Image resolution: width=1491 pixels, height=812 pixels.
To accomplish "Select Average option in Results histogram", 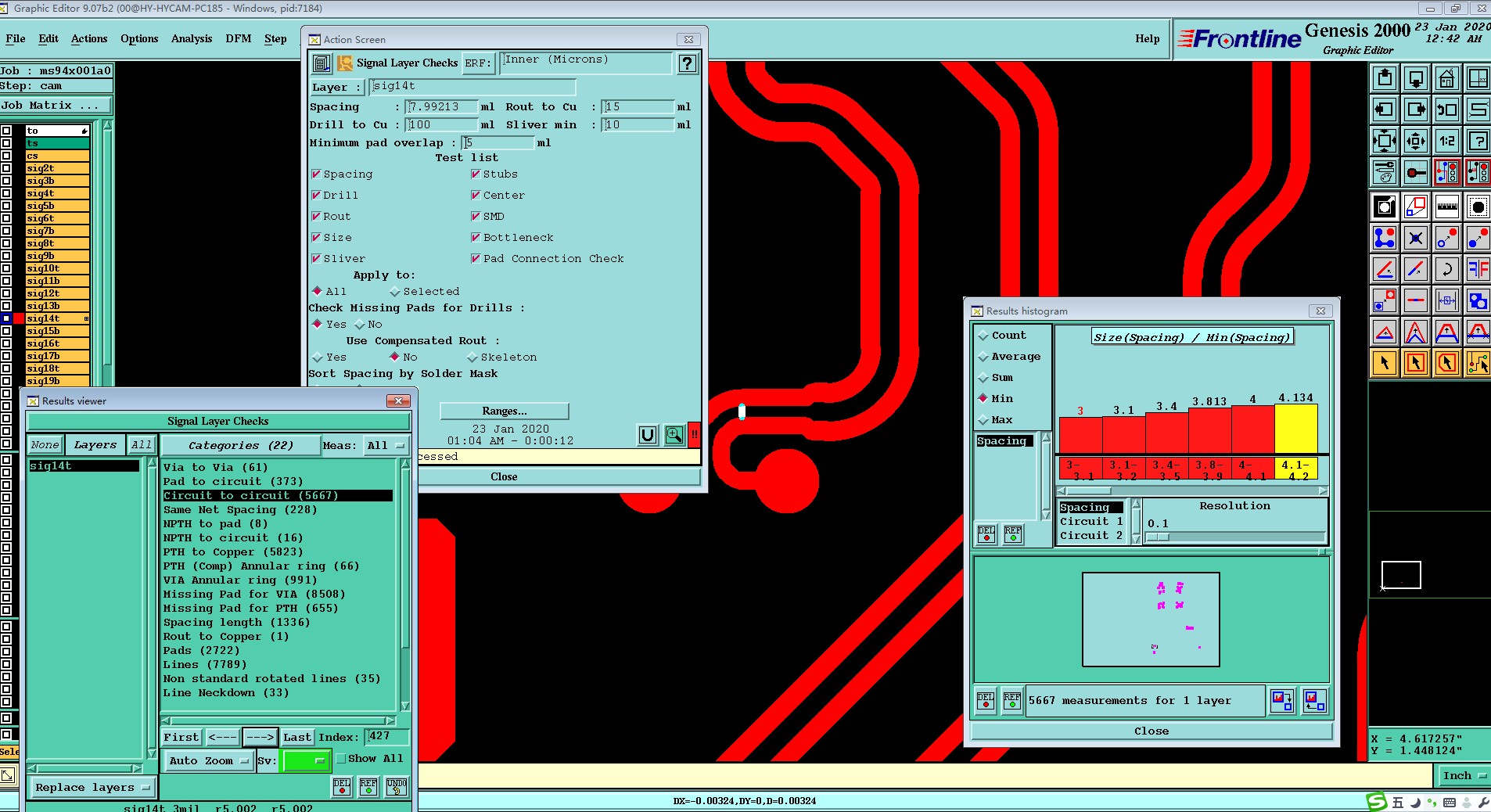I will (x=983, y=357).
